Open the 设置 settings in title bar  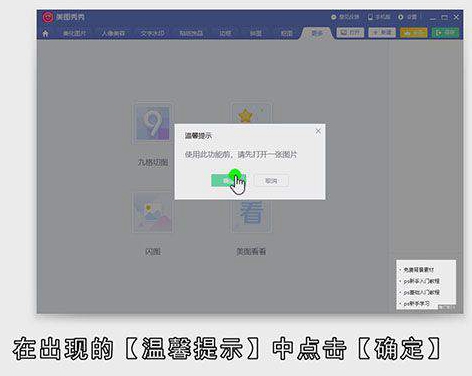(407, 17)
